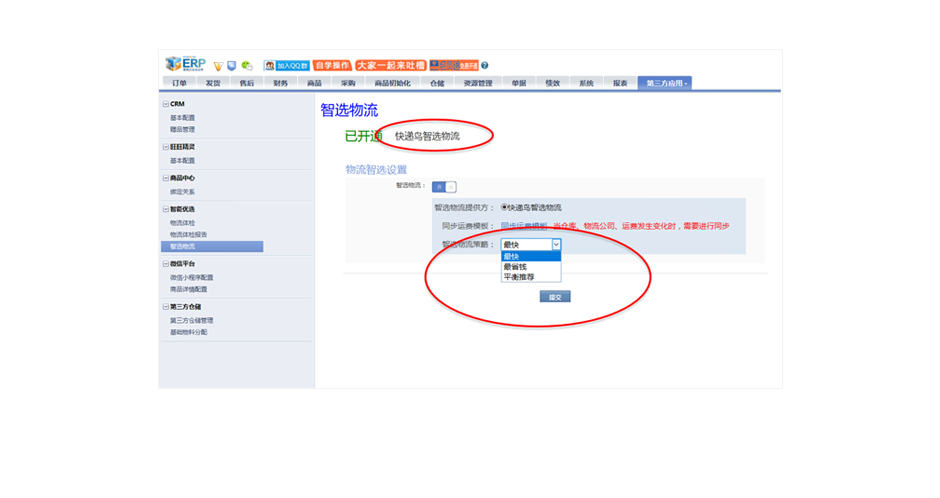Open the 订单 tab

tap(179, 83)
